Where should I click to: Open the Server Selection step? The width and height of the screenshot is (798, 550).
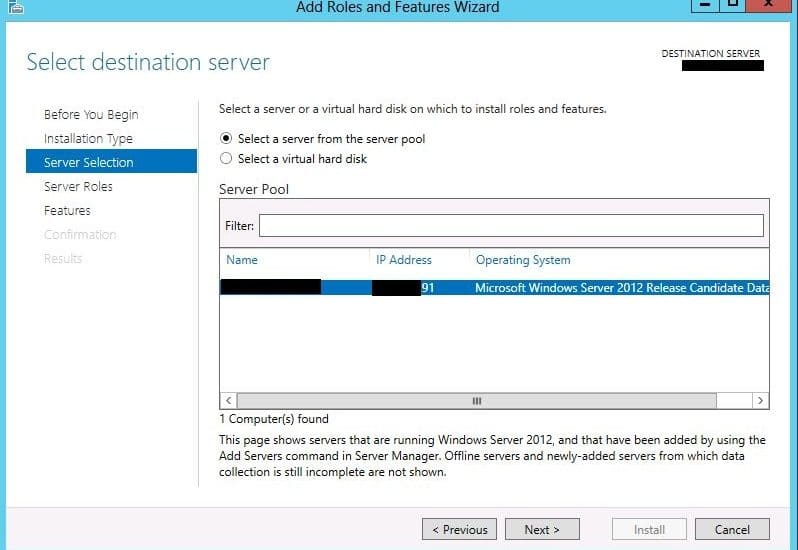111,162
